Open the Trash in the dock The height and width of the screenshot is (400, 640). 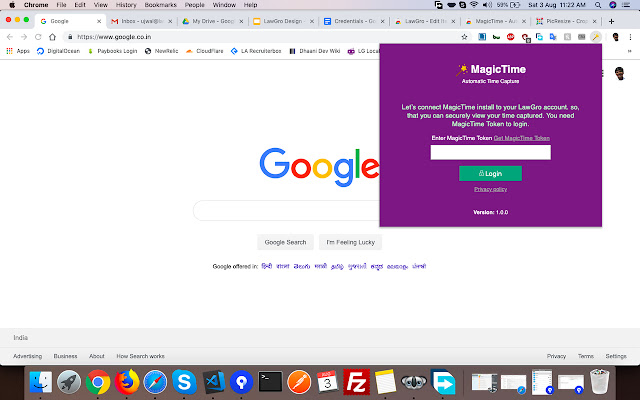coord(599,382)
